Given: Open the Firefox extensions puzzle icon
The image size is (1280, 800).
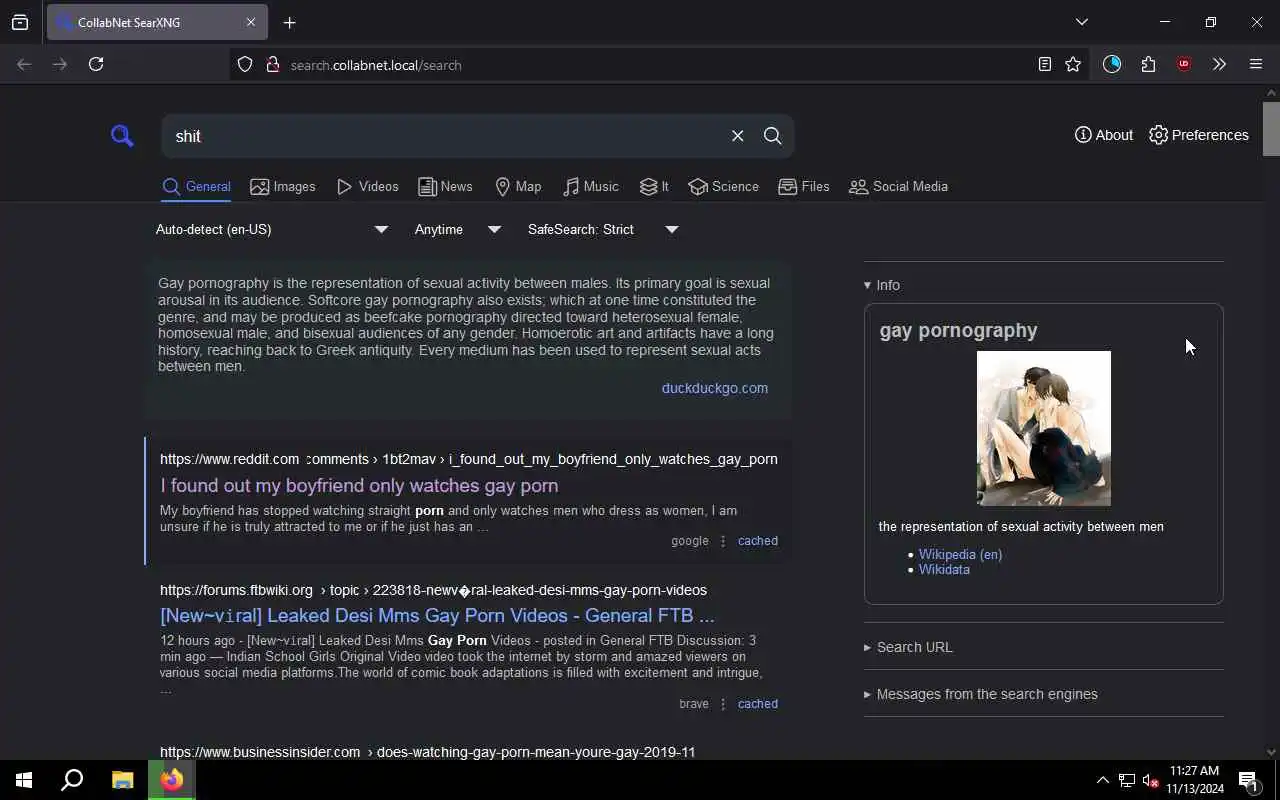Looking at the screenshot, I should (x=1148, y=64).
